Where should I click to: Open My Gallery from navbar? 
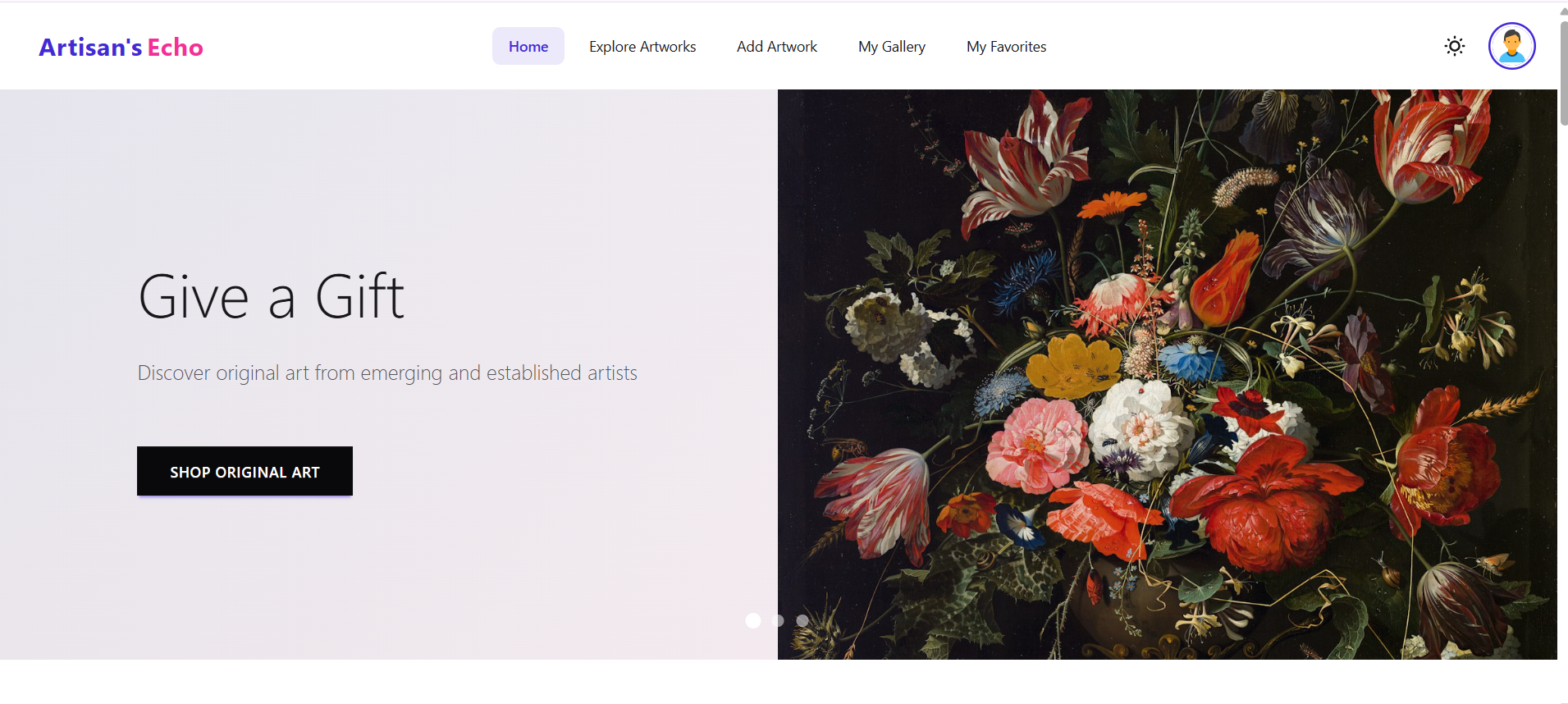tap(892, 46)
